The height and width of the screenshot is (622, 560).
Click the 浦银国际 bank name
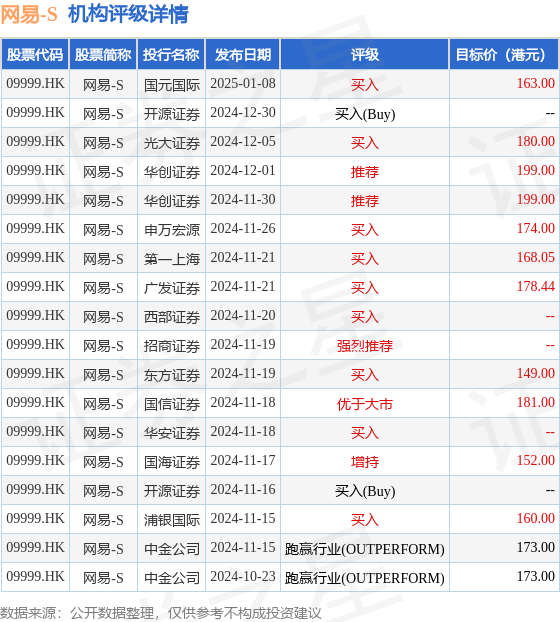(171, 519)
